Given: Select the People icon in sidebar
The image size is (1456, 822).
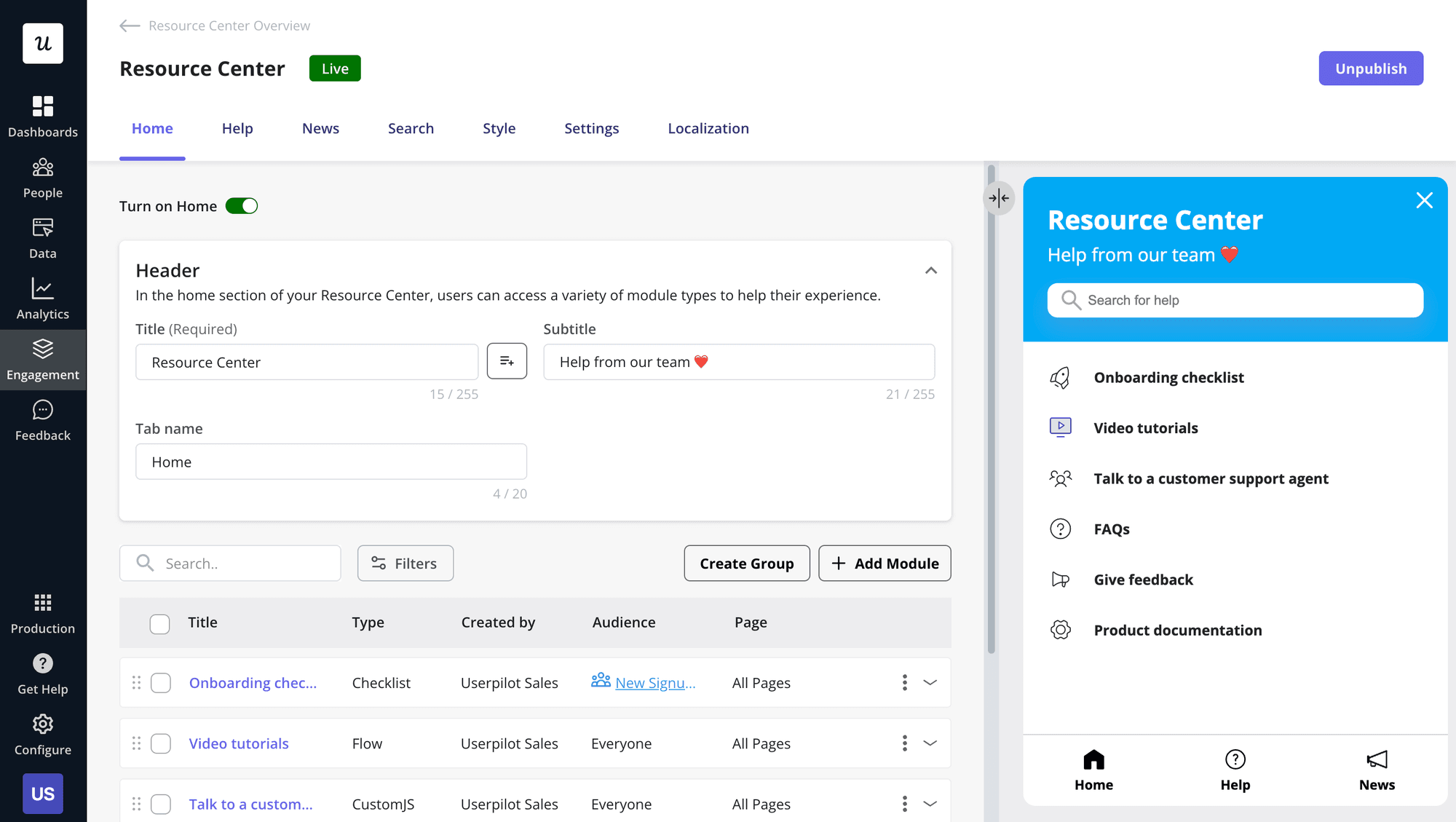Looking at the screenshot, I should (43, 177).
